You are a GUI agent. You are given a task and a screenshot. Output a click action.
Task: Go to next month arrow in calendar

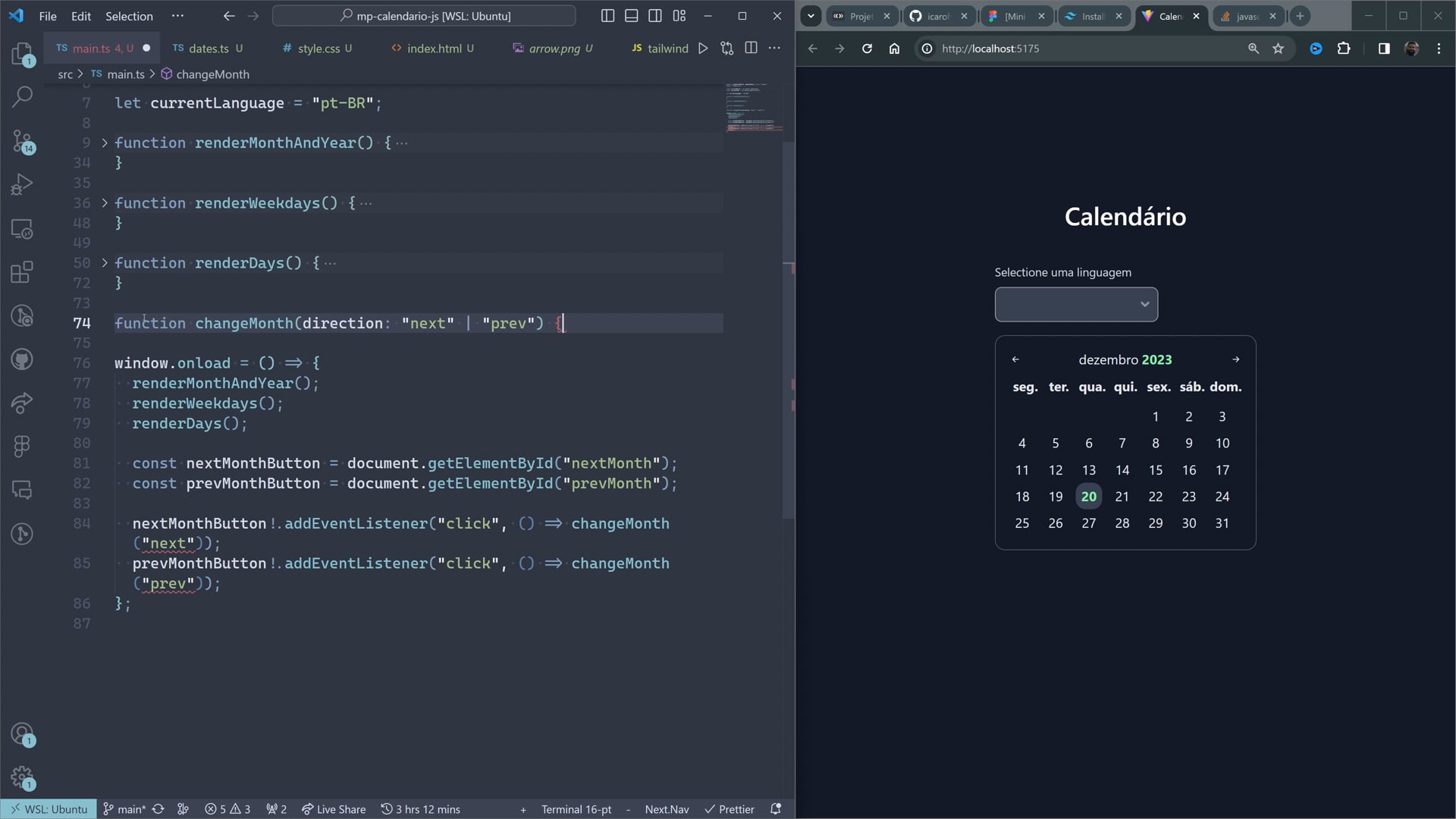[x=1235, y=359]
